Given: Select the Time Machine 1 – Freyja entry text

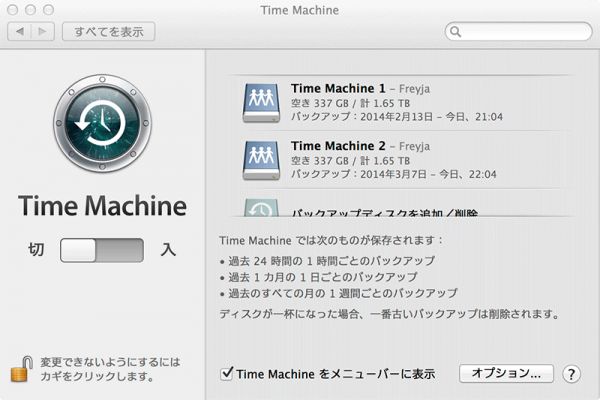Looking at the screenshot, I should click(348, 88).
